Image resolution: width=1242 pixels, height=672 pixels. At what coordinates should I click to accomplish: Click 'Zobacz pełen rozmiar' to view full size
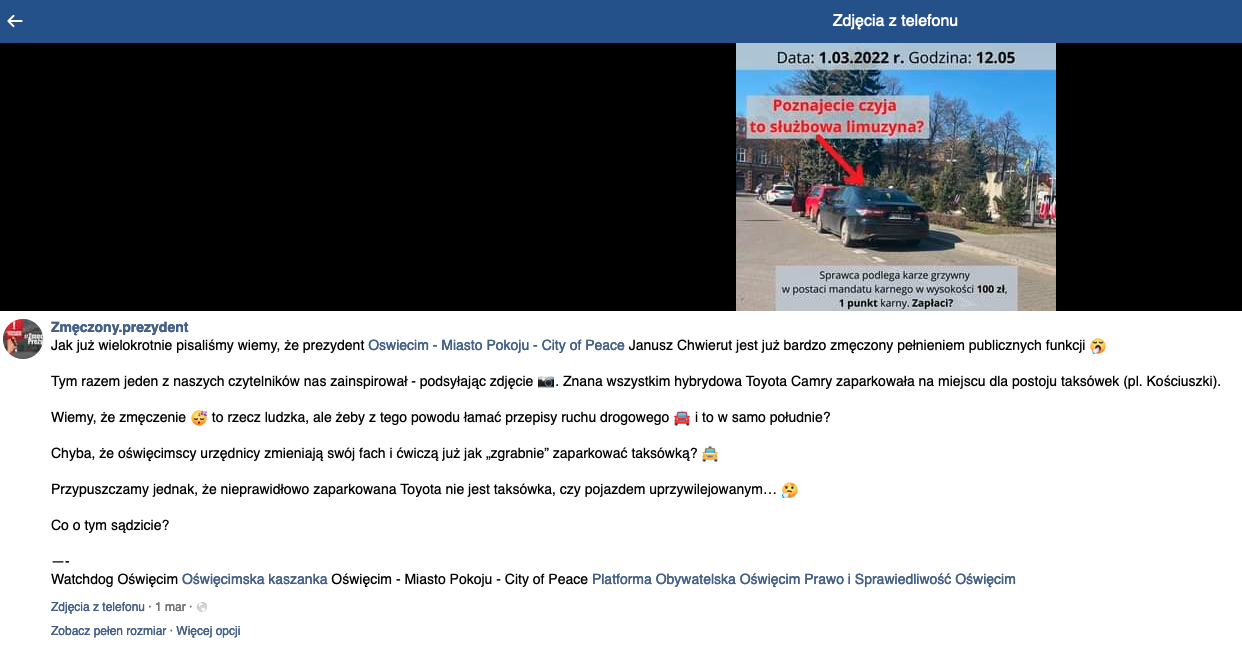(109, 631)
